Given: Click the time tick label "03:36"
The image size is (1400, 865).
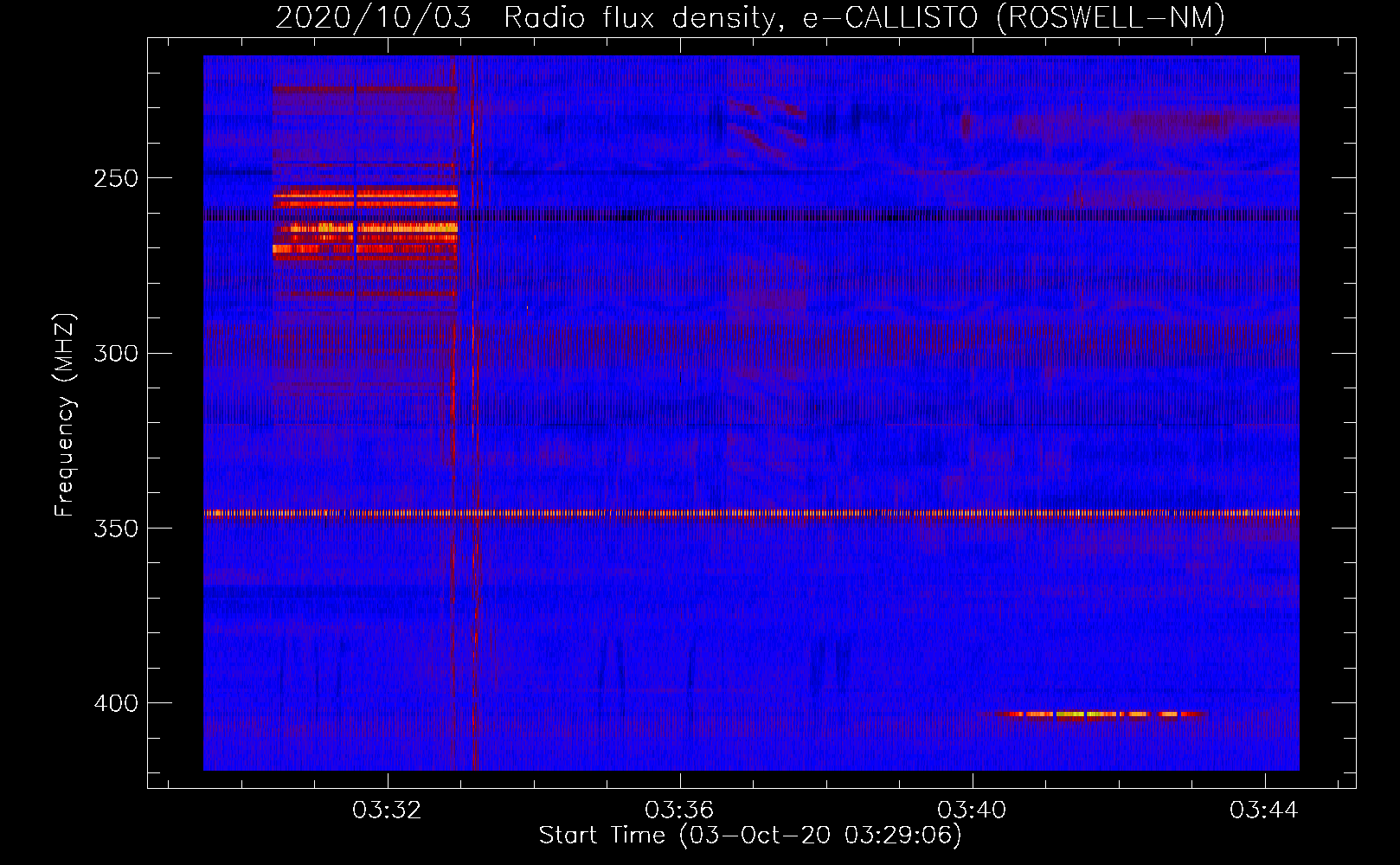Looking at the screenshot, I should click(679, 810).
